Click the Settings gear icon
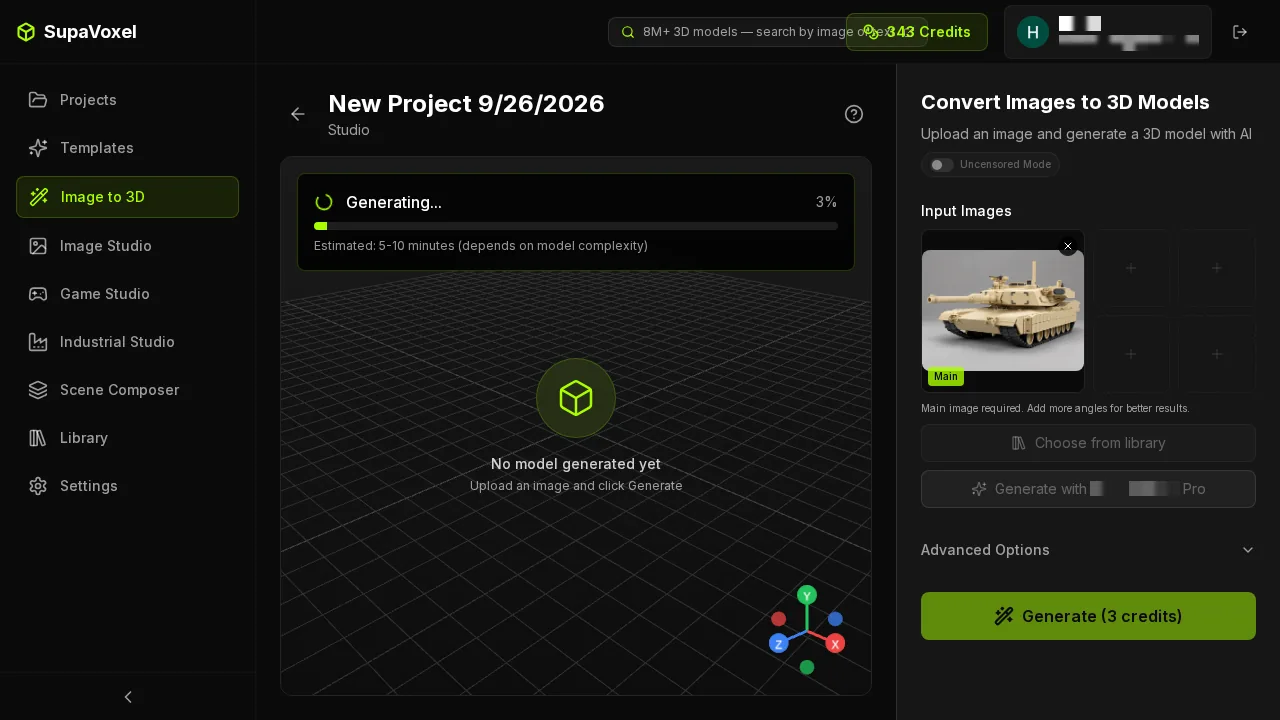Image resolution: width=1280 pixels, height=720 pixels. point(38,486)
